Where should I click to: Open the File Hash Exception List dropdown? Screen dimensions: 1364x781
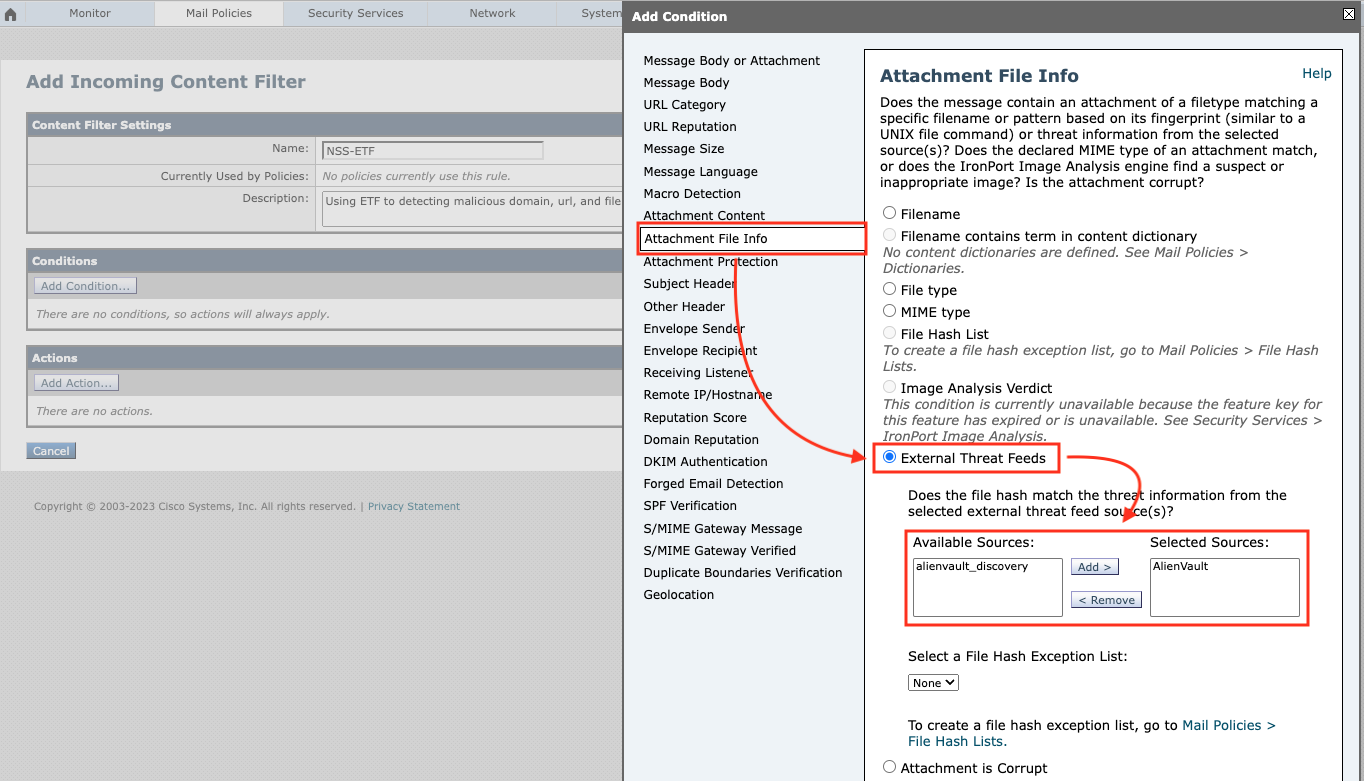point(932,682)
